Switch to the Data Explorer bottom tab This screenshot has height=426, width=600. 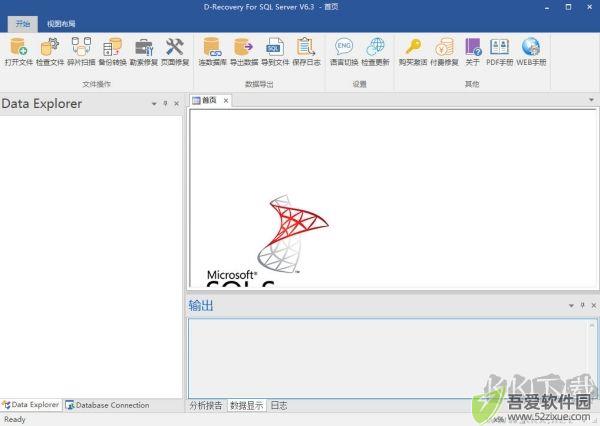(31, 405)
